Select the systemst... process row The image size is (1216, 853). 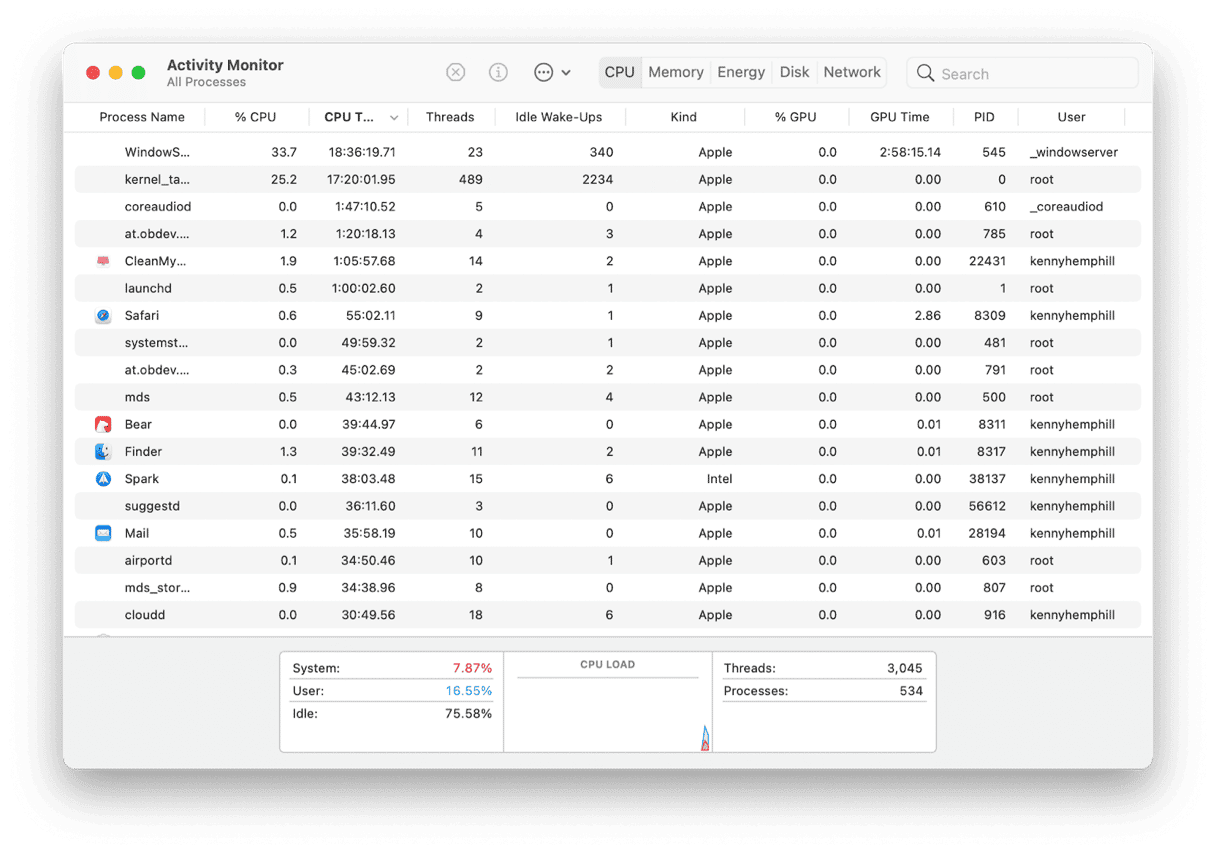(x=607, y=343)
